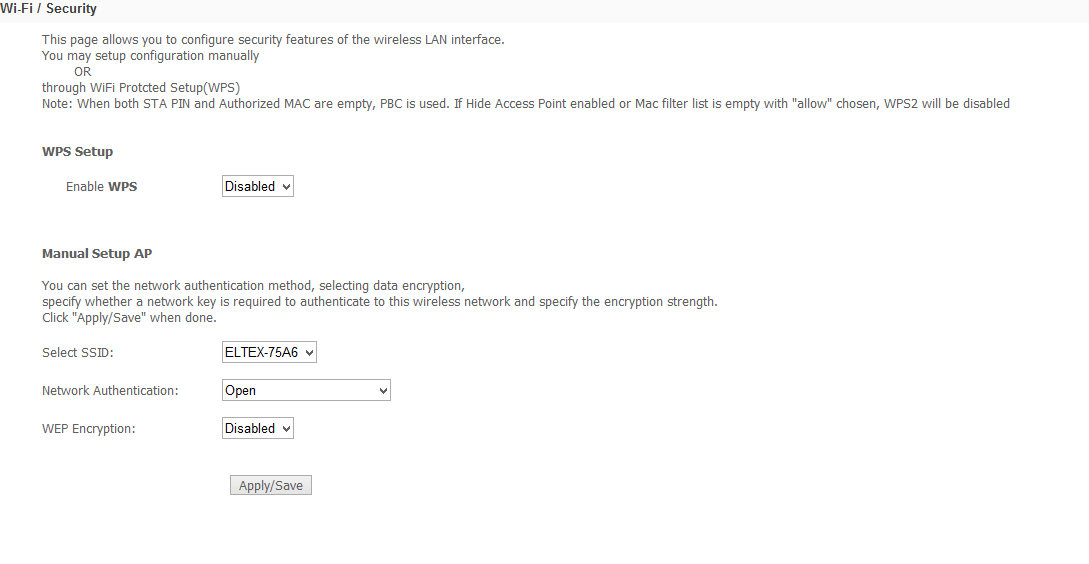Click the 'You may setup configuration manually' line
This screenshot has height=564, width=1089.
(x=150, y=56)
